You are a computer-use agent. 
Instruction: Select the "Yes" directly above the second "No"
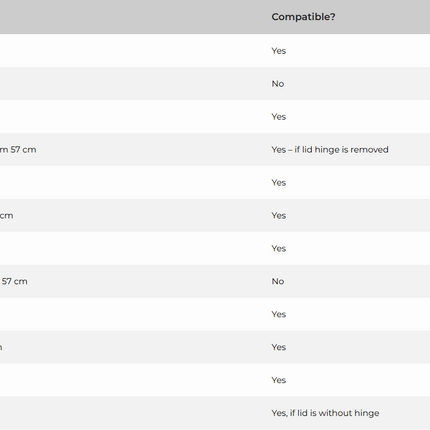click(x=279, y=249)
